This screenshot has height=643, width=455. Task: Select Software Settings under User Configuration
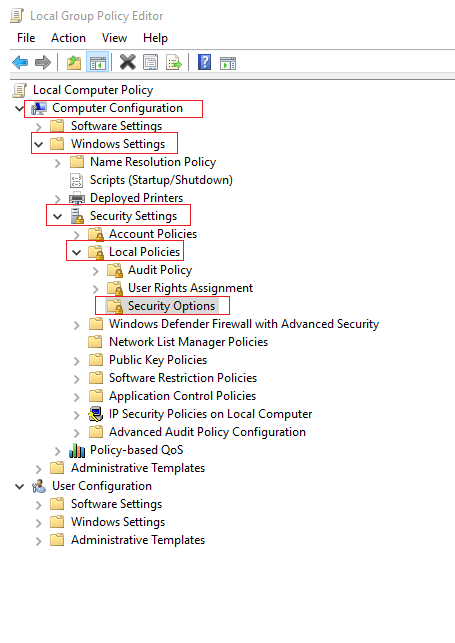tap(116, 504)
